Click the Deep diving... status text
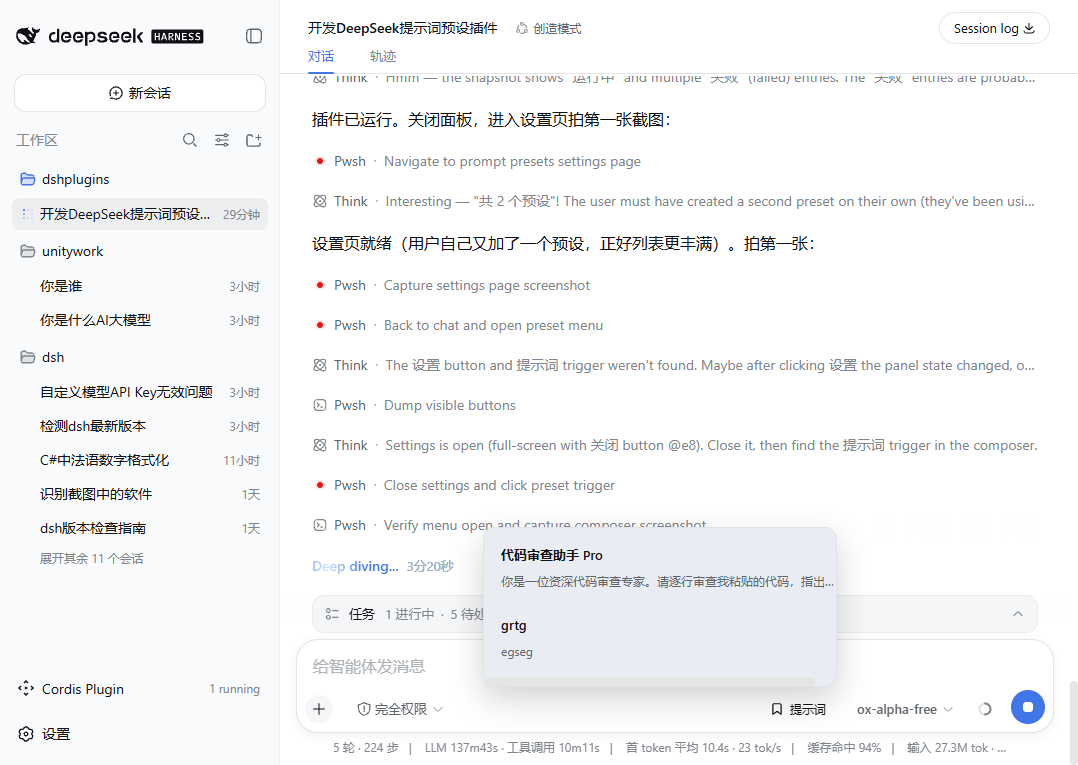Image resolution: width=1078 pixels, height=765 pixels. (355, 566)
